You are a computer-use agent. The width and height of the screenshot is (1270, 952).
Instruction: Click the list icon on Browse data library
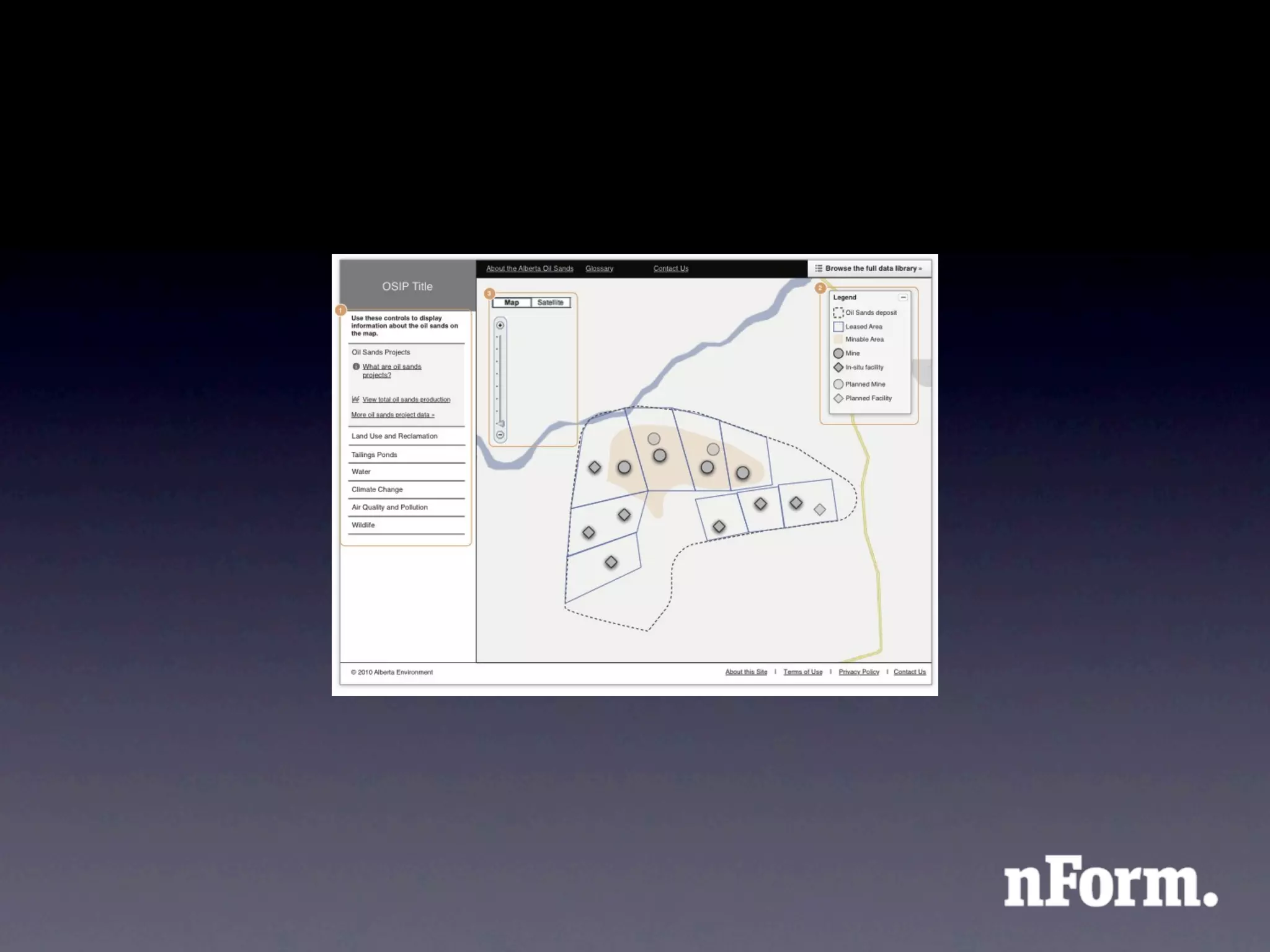819,268
